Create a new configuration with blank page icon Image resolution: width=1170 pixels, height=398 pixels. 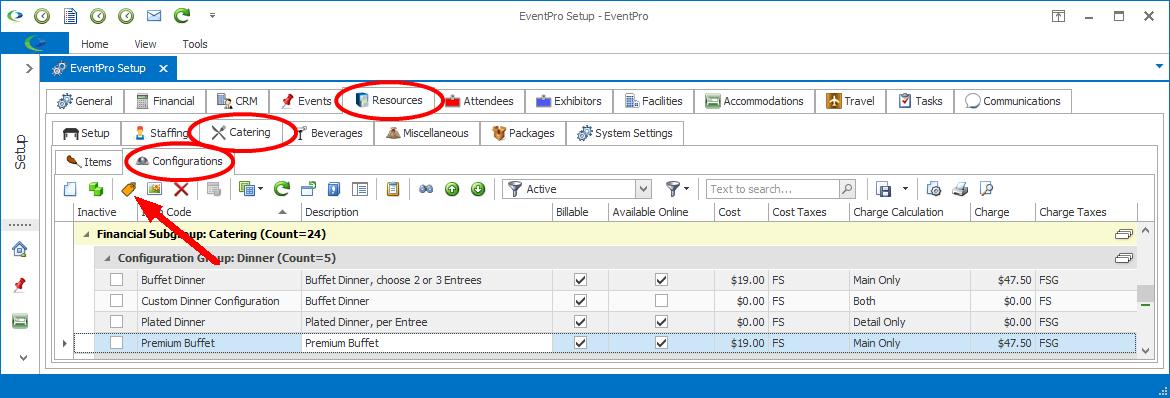[69, 189]
